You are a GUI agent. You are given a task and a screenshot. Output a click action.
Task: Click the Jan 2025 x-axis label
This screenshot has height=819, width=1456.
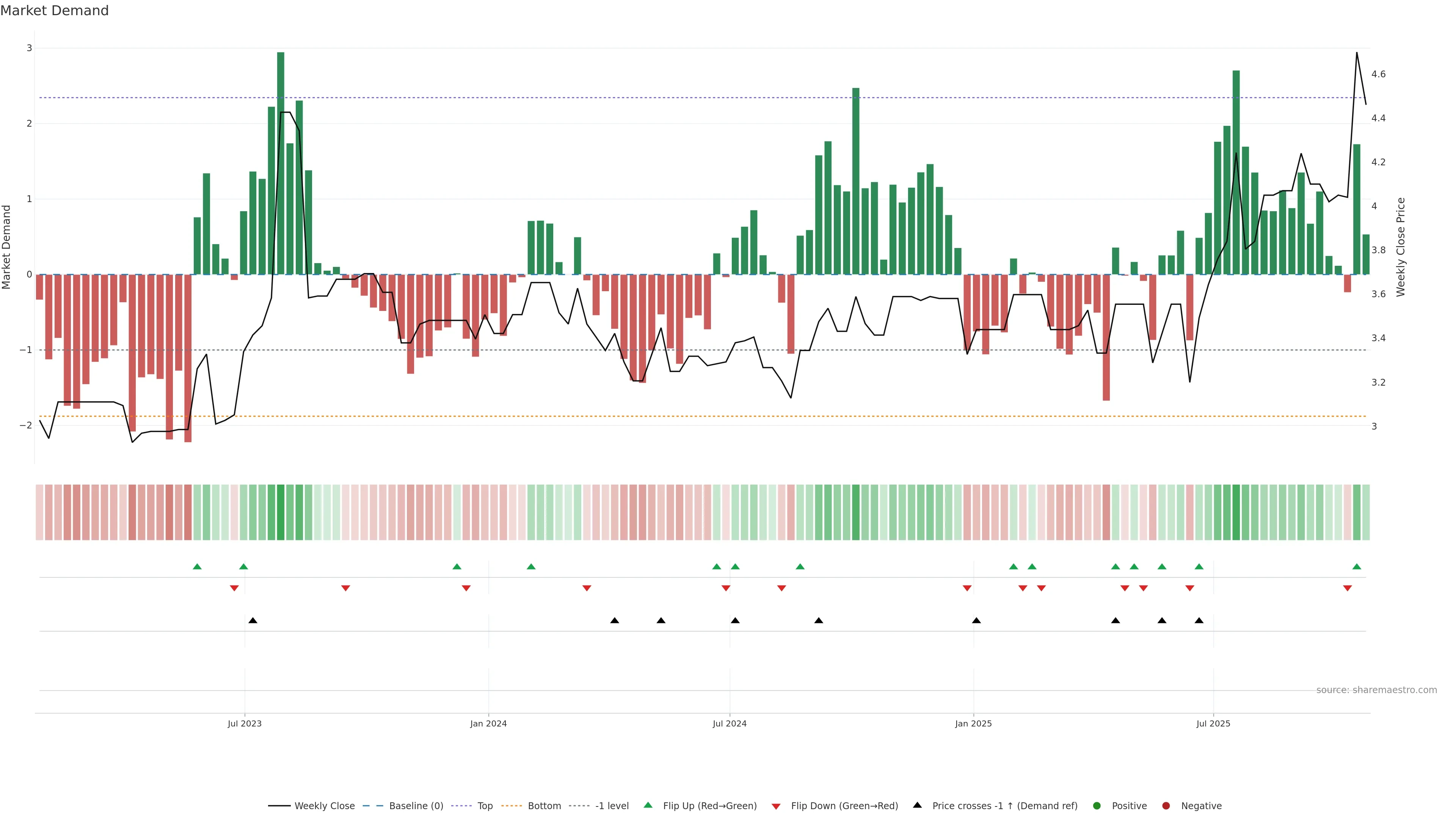point(973,723)
